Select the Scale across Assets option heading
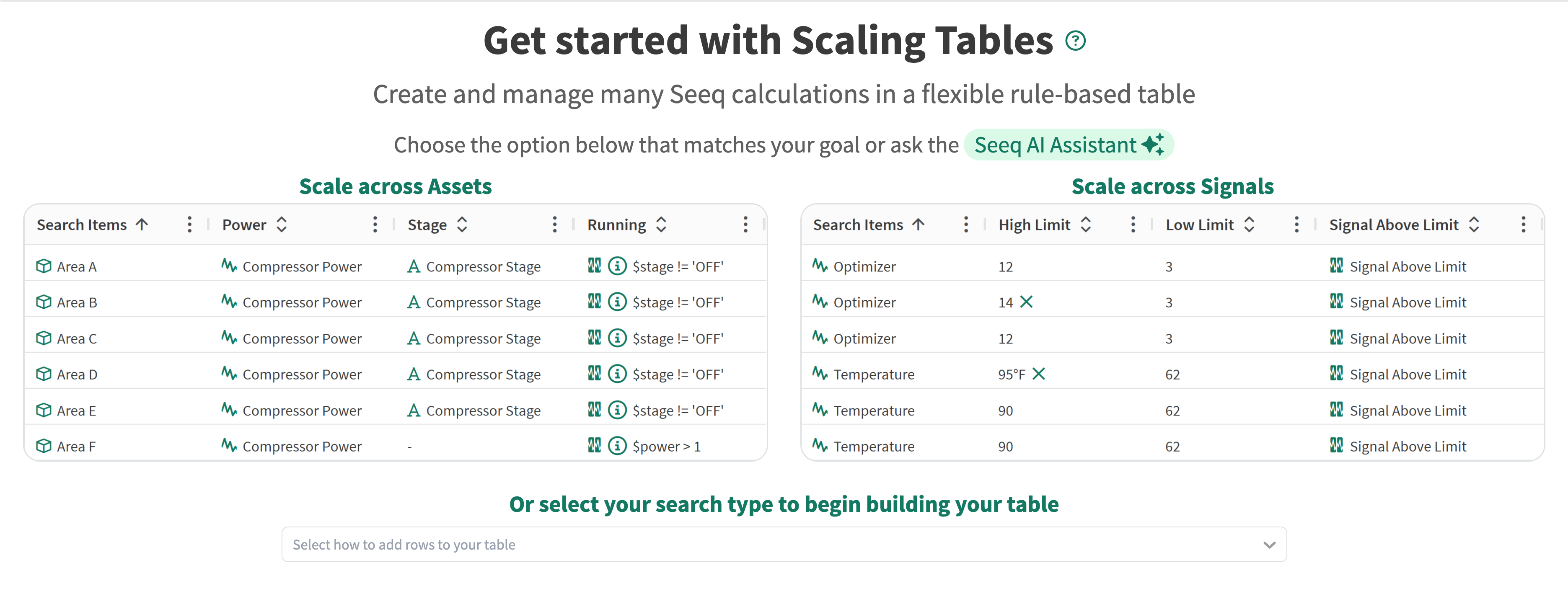The width and height of the screenshot is (1568, 599). 396,186
